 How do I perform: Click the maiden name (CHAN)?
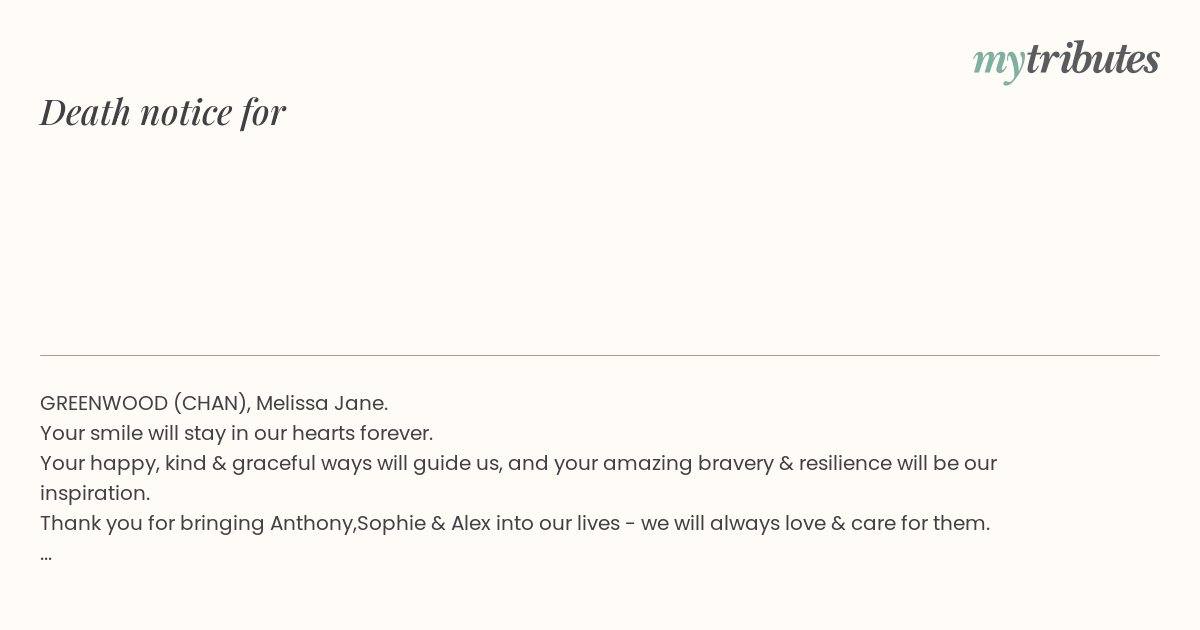coord(210,403)
